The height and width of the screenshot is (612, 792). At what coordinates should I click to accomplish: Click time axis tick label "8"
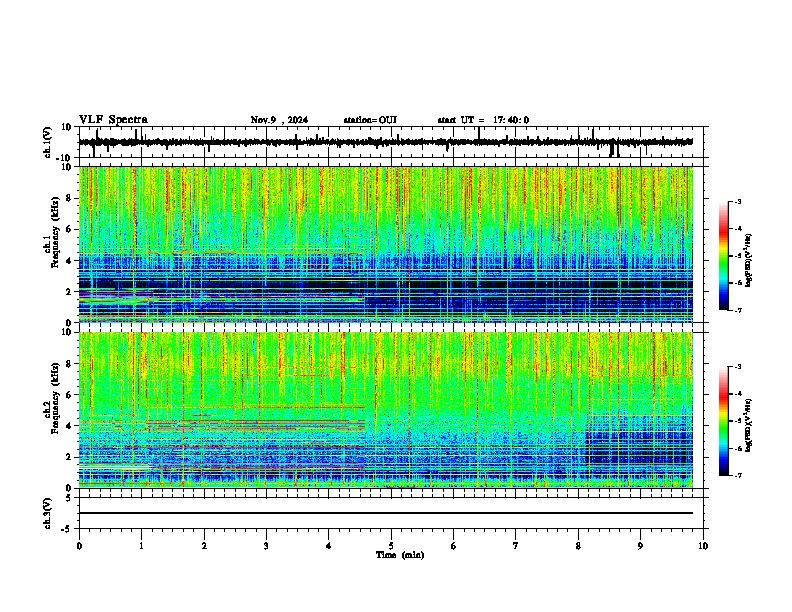578,546
